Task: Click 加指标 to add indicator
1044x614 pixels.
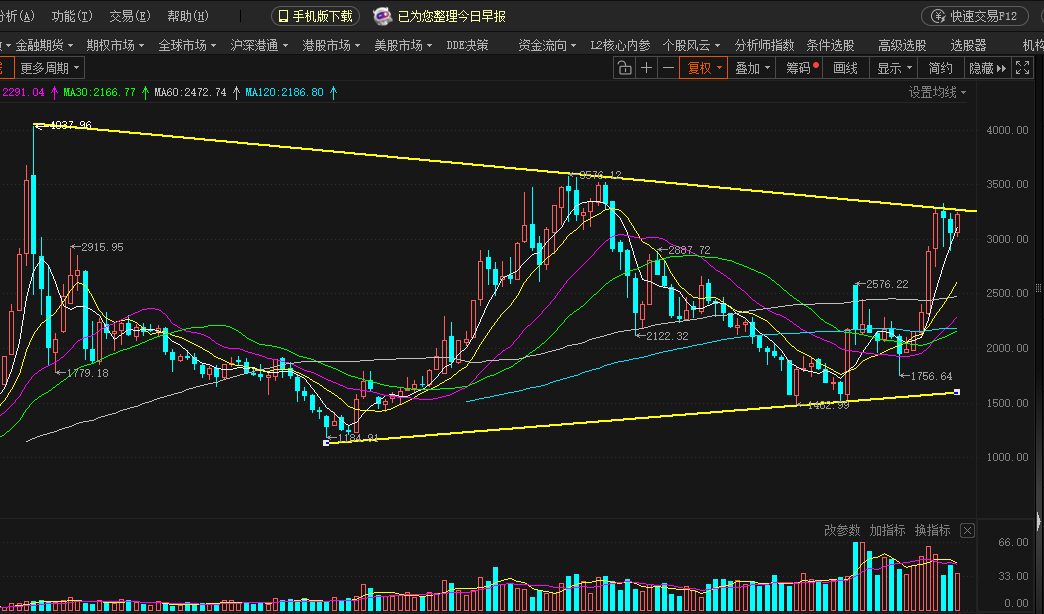Action: 887,530
